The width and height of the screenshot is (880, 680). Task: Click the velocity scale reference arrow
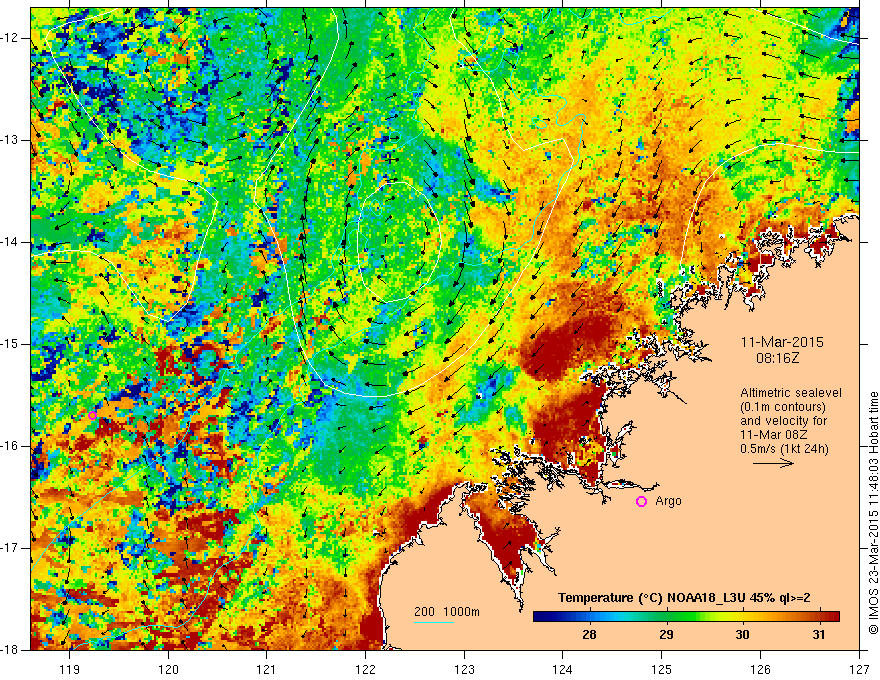[773, 463]
